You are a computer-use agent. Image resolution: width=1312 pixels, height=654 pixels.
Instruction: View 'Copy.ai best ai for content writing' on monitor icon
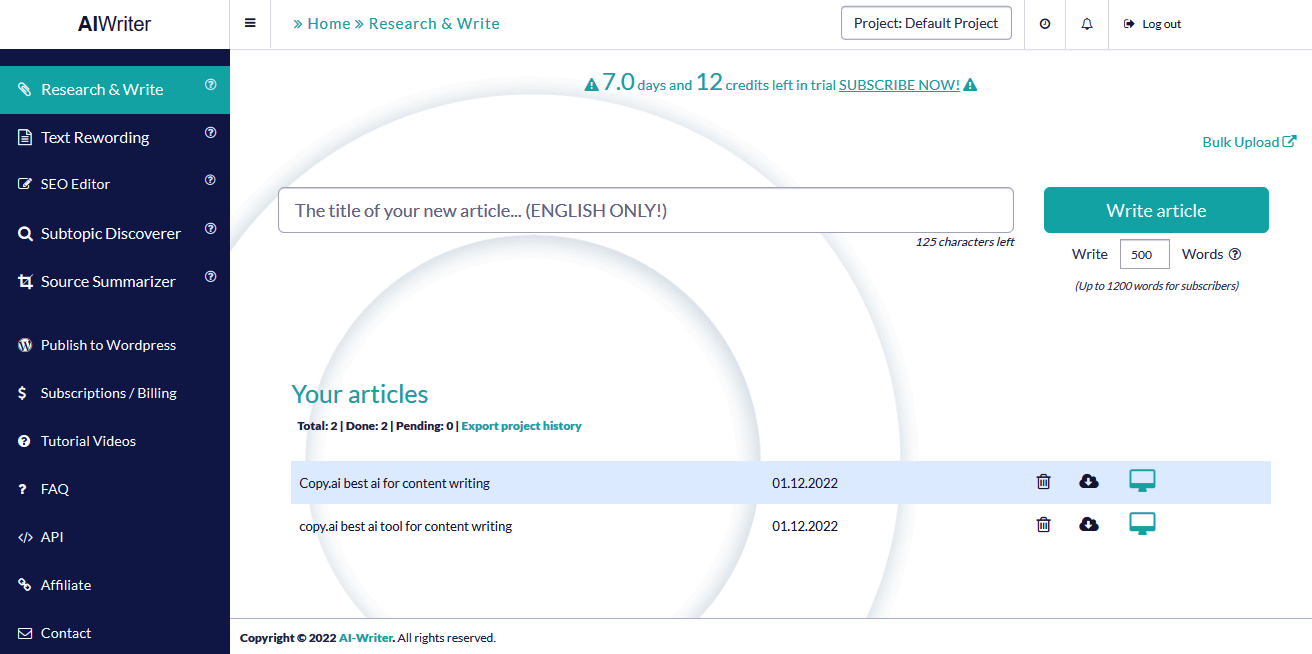coord(1142,481)
